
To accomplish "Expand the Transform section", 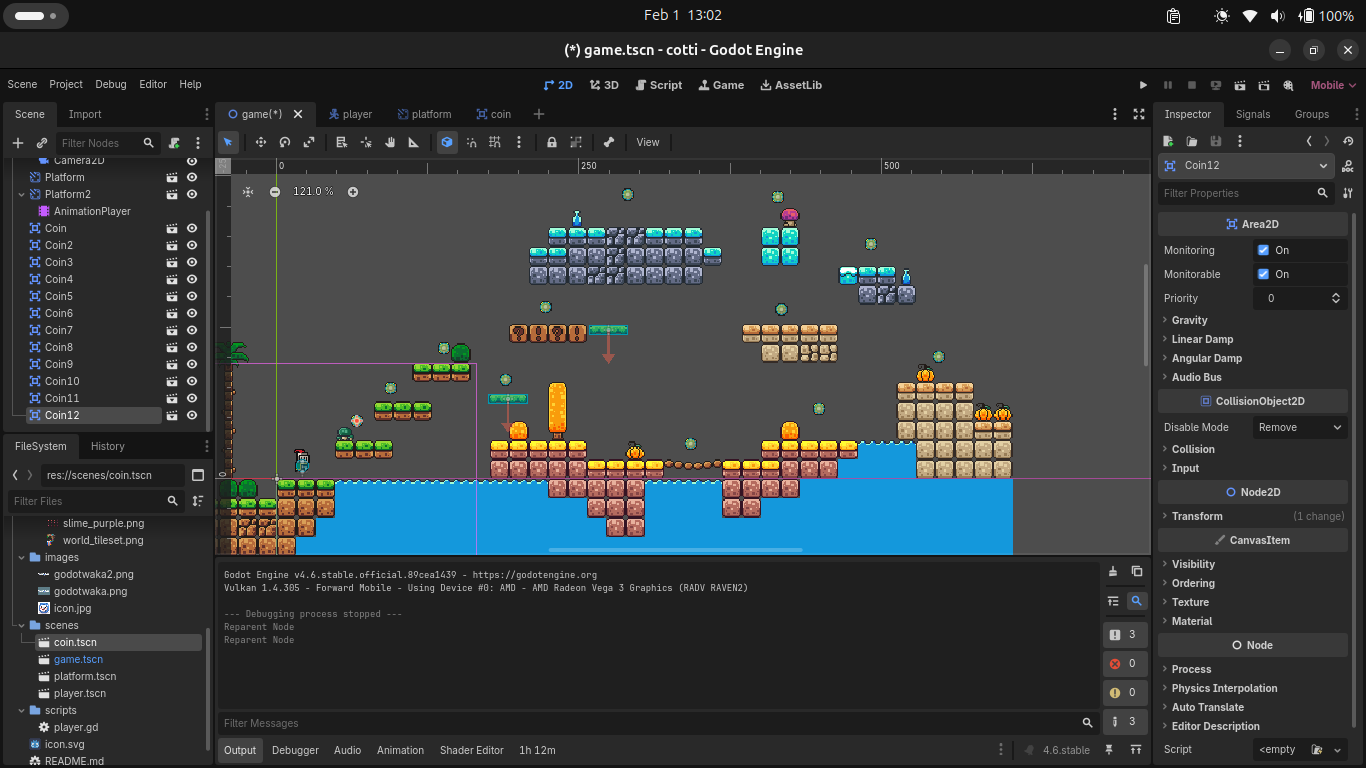I will tap(1196, 516).
